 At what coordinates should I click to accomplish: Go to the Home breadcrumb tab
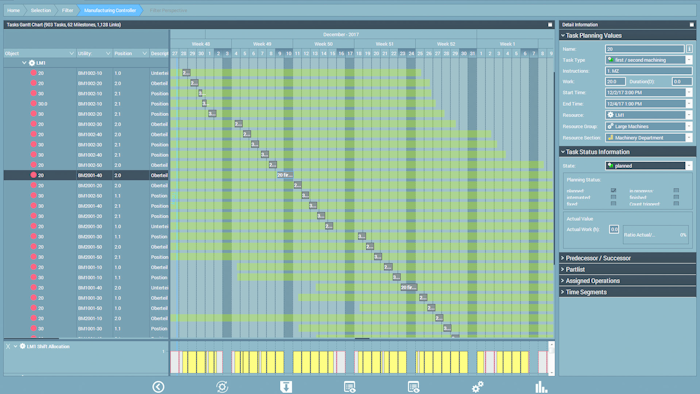13,10
